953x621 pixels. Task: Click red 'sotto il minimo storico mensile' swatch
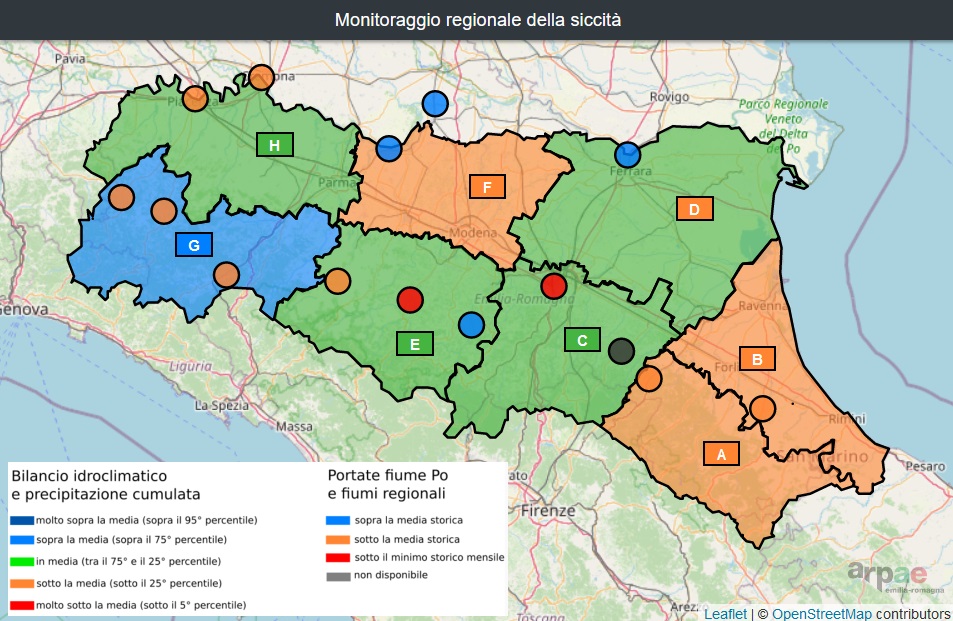coord(340,557)
